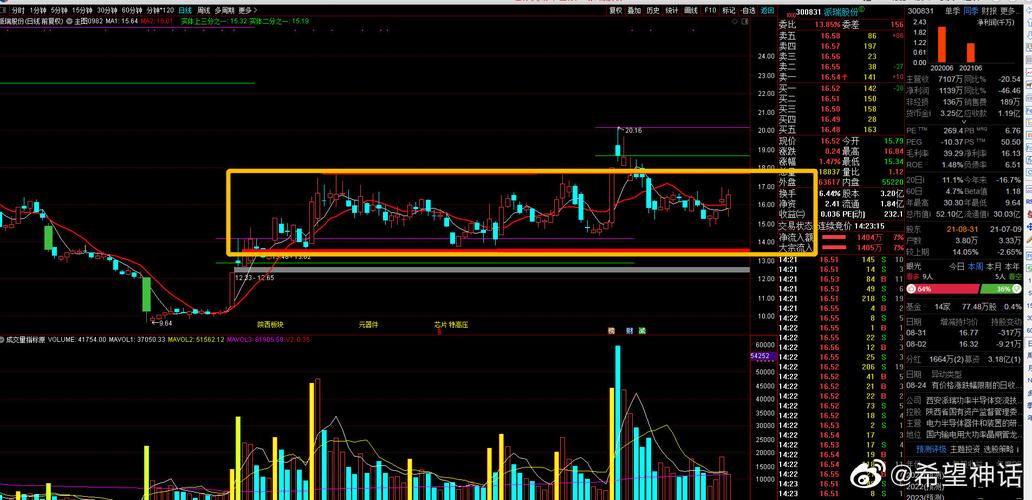Select the 分钟*120 period tab
The width and height of the screenshot is (1032, 500).
[161, 11]
